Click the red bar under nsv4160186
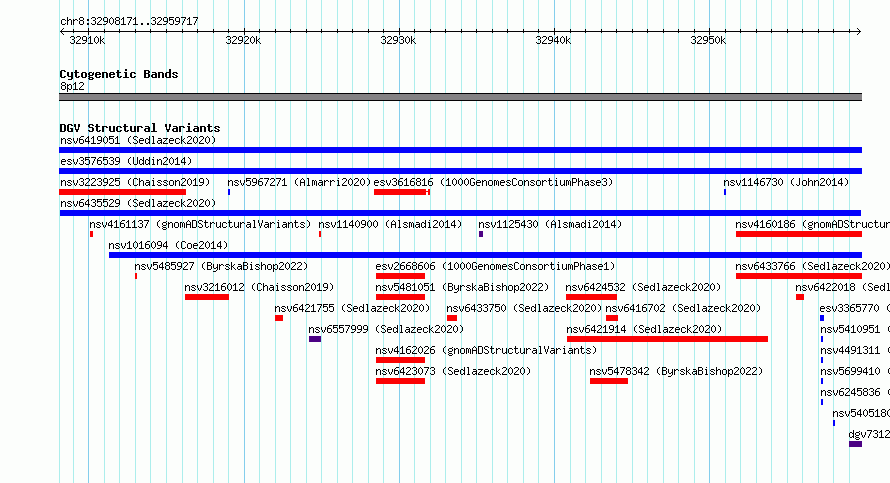 click(799, 234)
